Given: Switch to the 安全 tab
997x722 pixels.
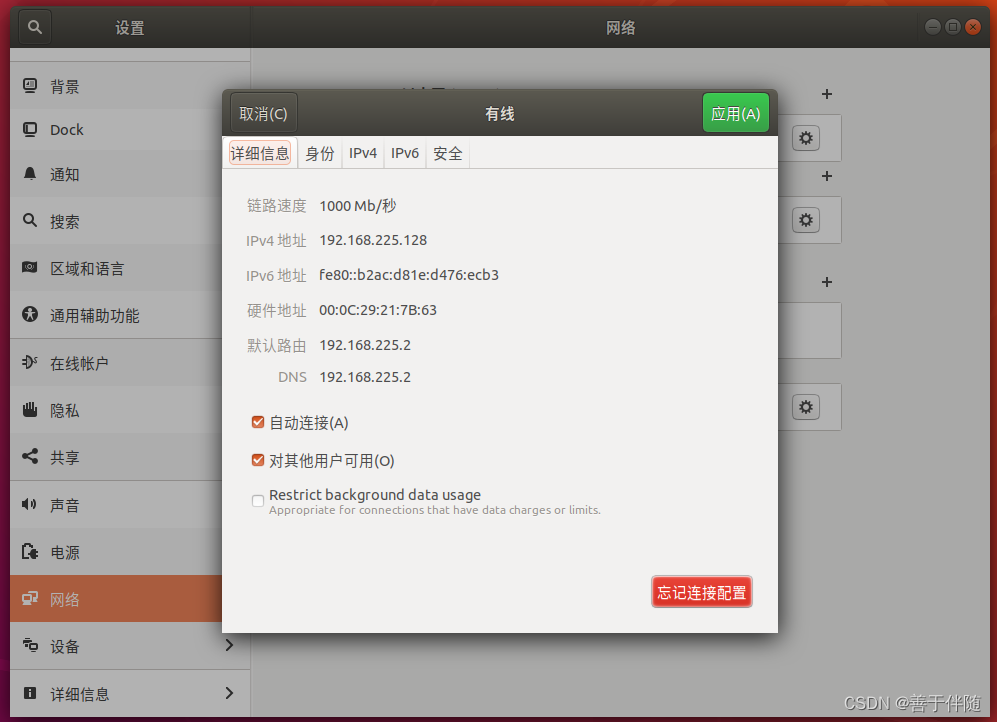Looking at the screenshot, I should click(448, 153).
